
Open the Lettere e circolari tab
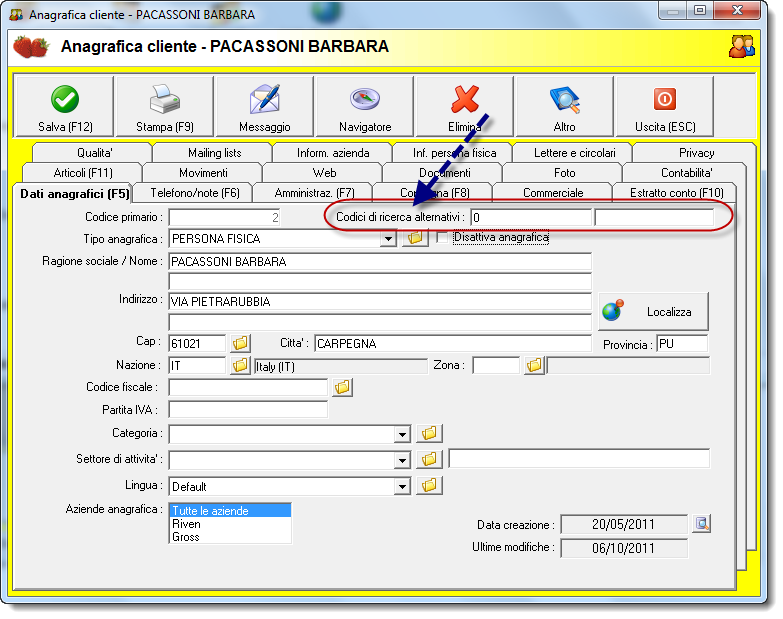574,153
